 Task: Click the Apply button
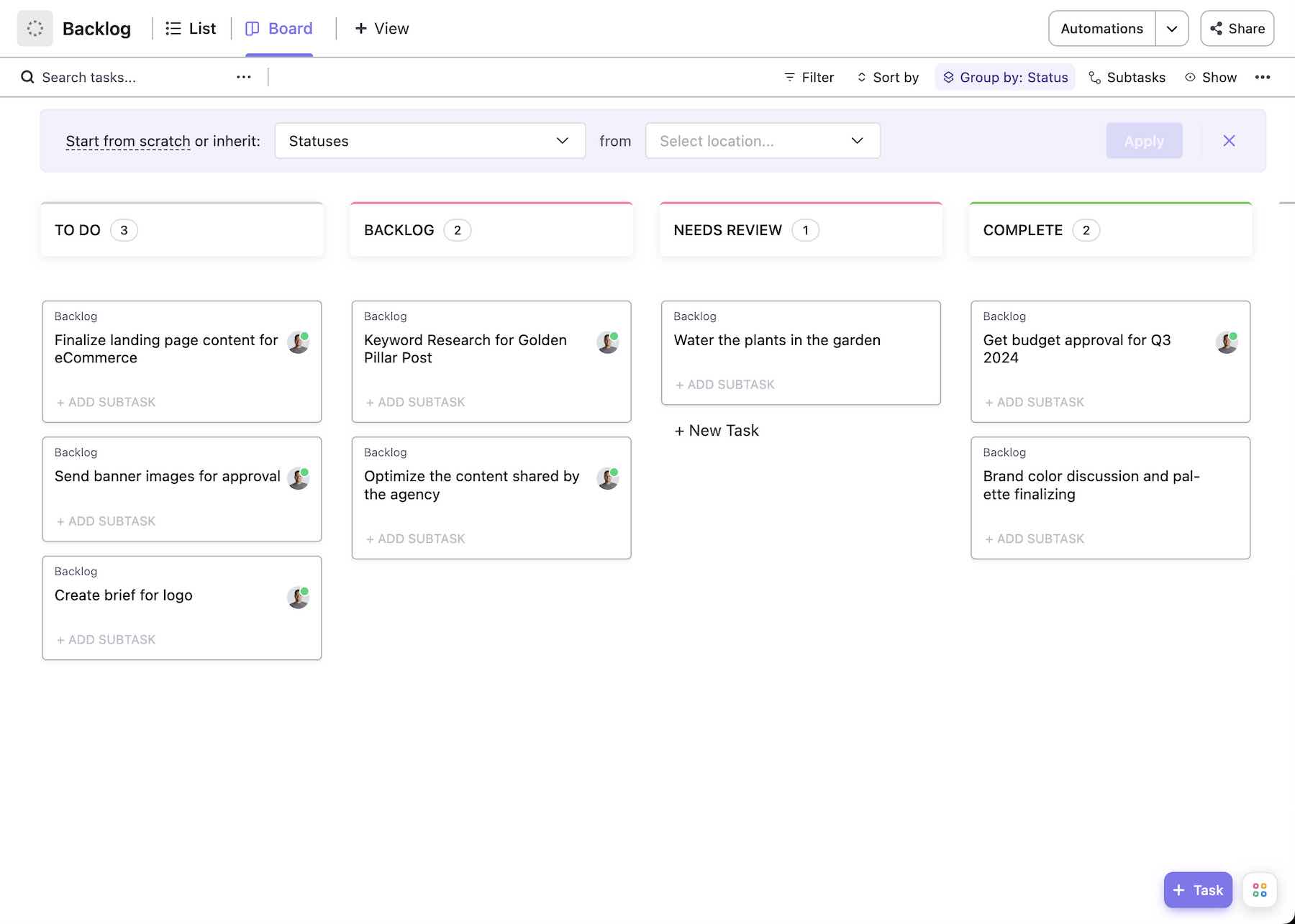(x=1144, y=141)
